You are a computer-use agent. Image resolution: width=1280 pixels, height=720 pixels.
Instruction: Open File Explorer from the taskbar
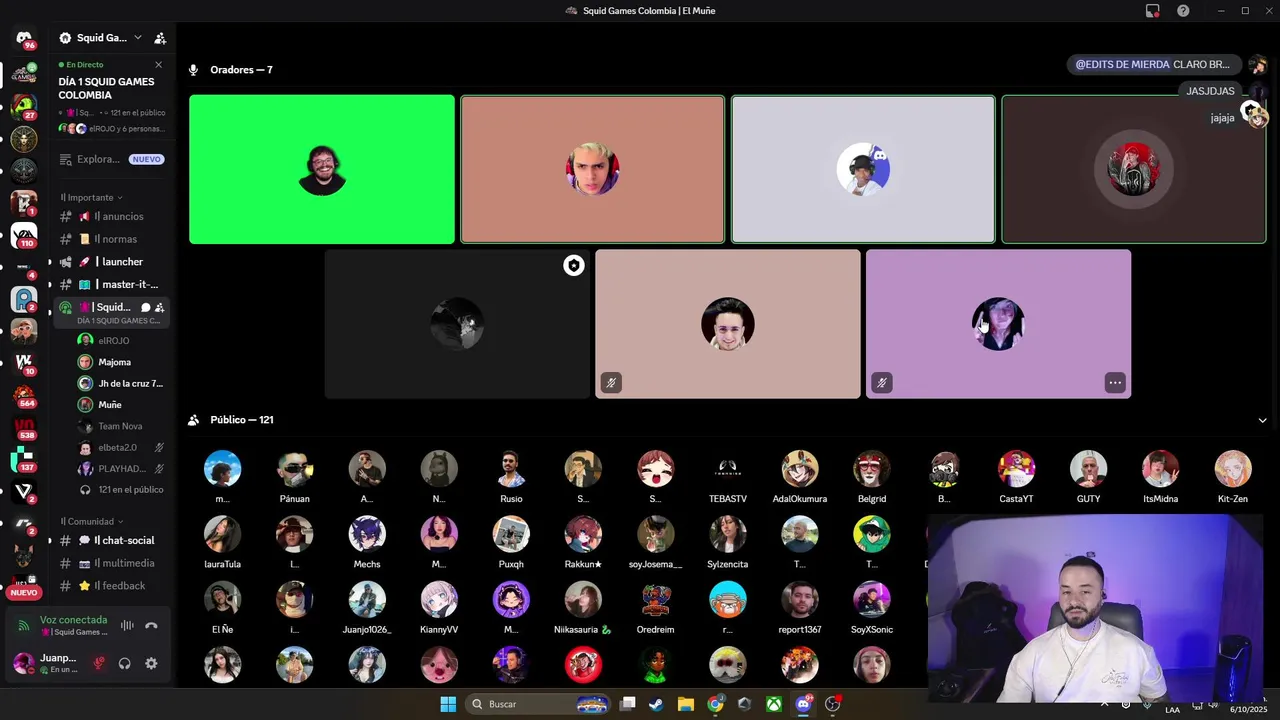(x=686, y=704)
